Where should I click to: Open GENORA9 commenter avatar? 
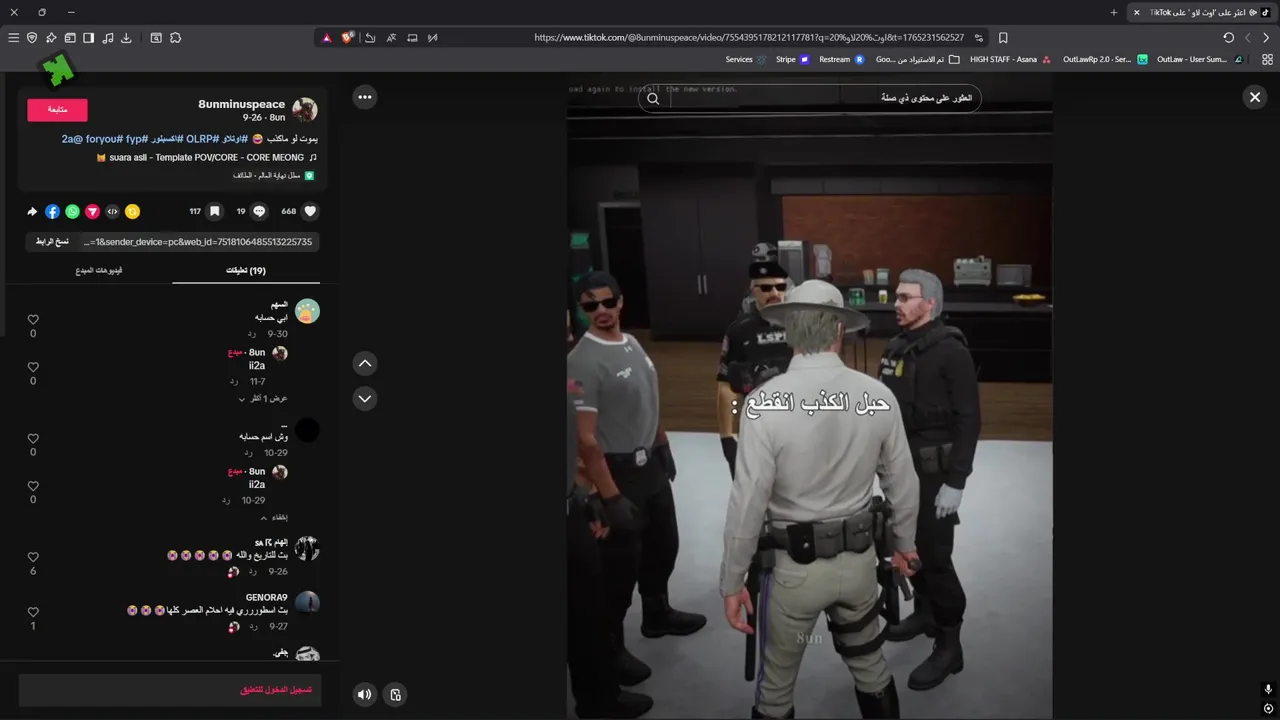point(307,602)
